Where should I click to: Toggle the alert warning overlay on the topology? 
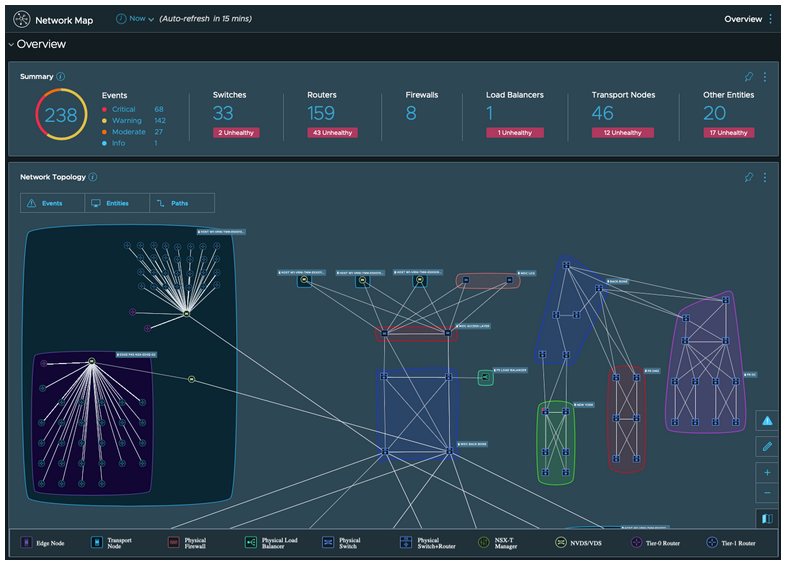click(x=767, y=421)
